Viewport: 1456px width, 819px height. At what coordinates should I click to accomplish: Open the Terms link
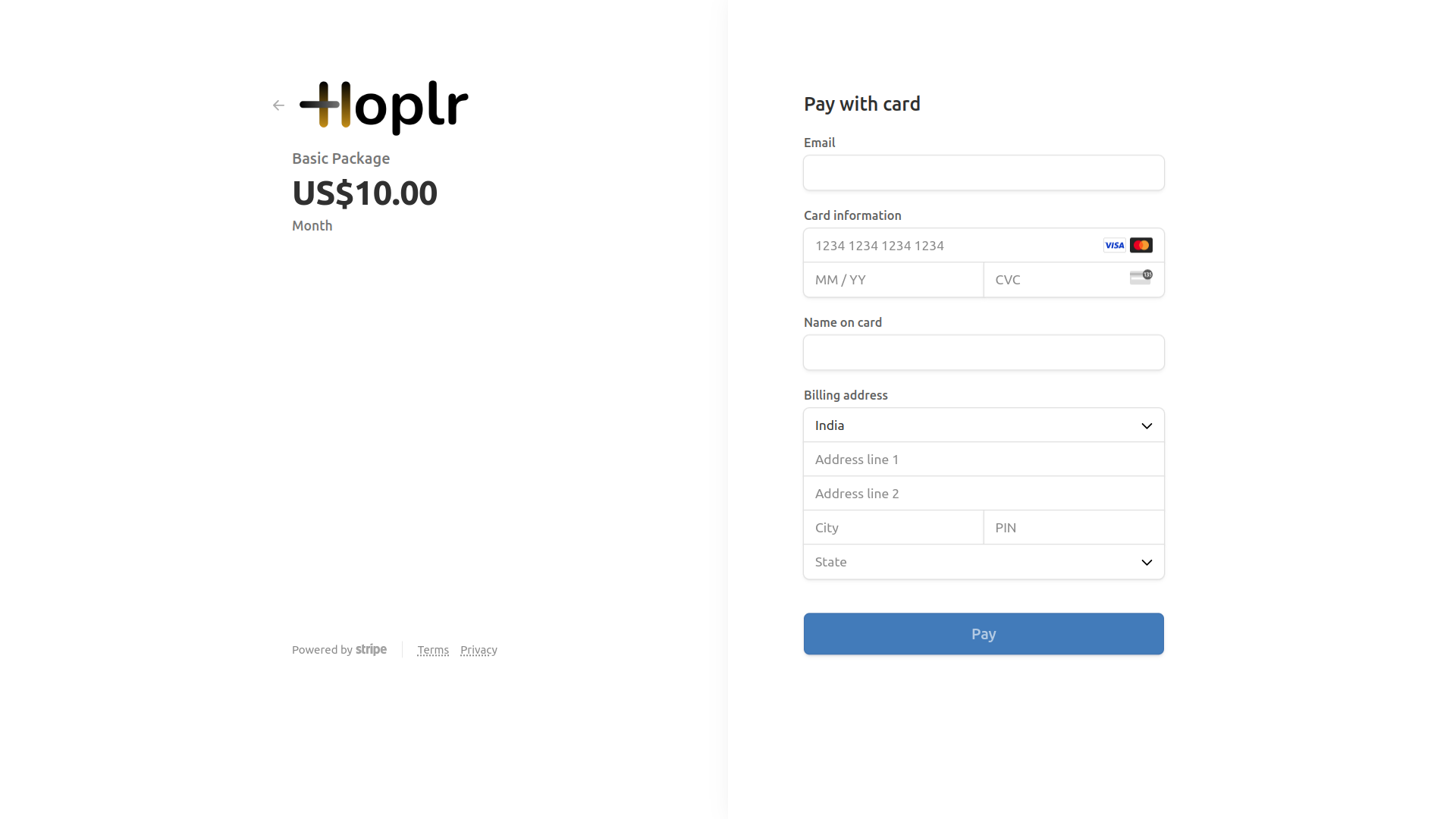point(433,651)
